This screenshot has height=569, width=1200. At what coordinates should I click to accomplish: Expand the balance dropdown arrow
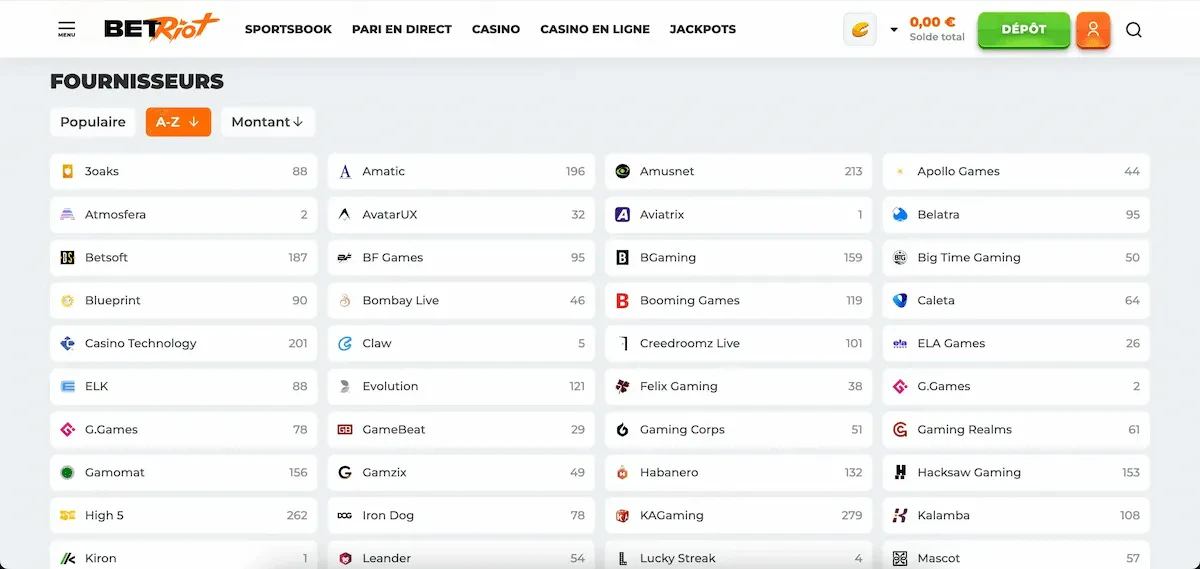(x=894, y=30)
